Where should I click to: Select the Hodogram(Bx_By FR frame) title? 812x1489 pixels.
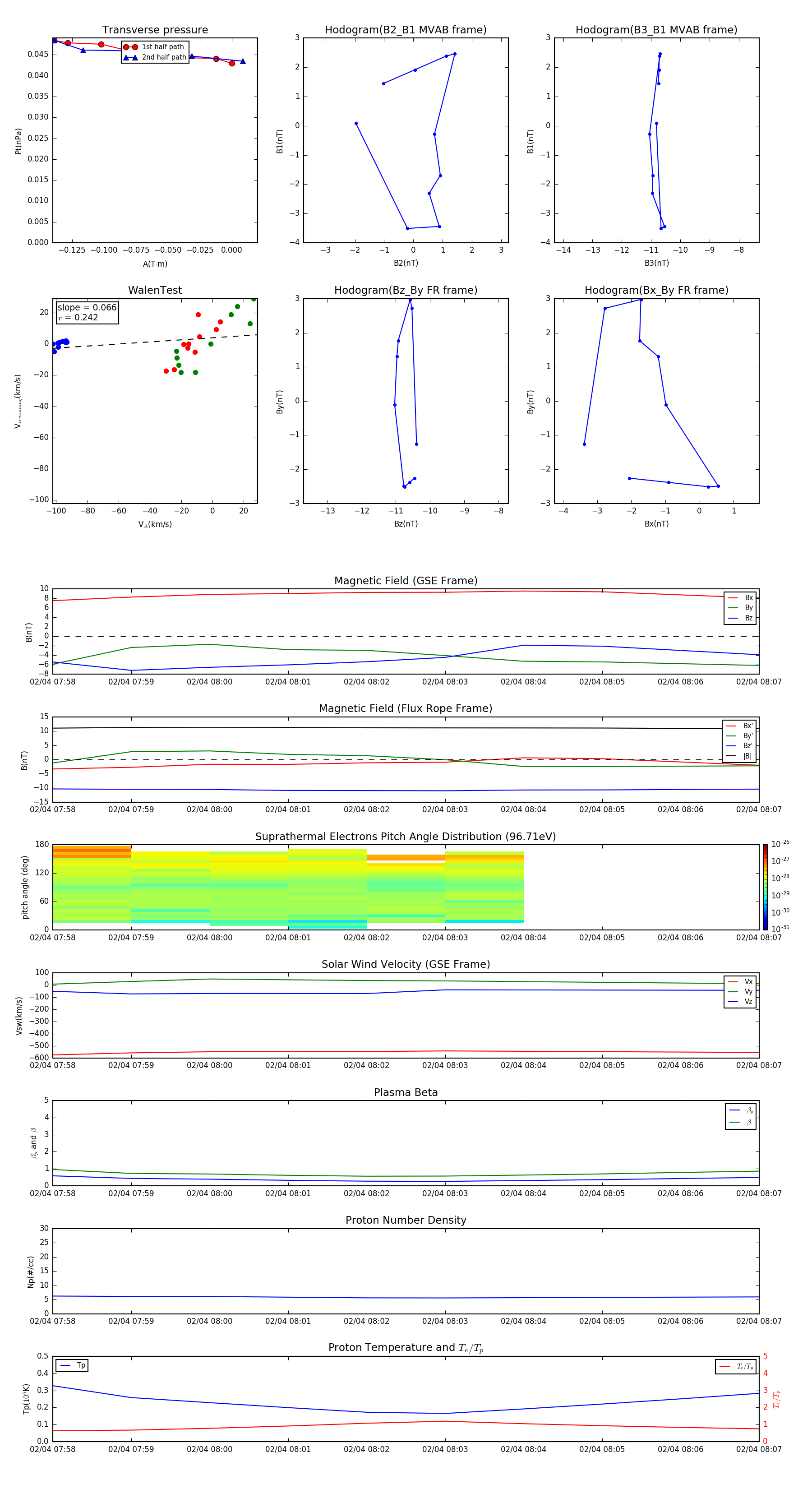click(656, 290)
